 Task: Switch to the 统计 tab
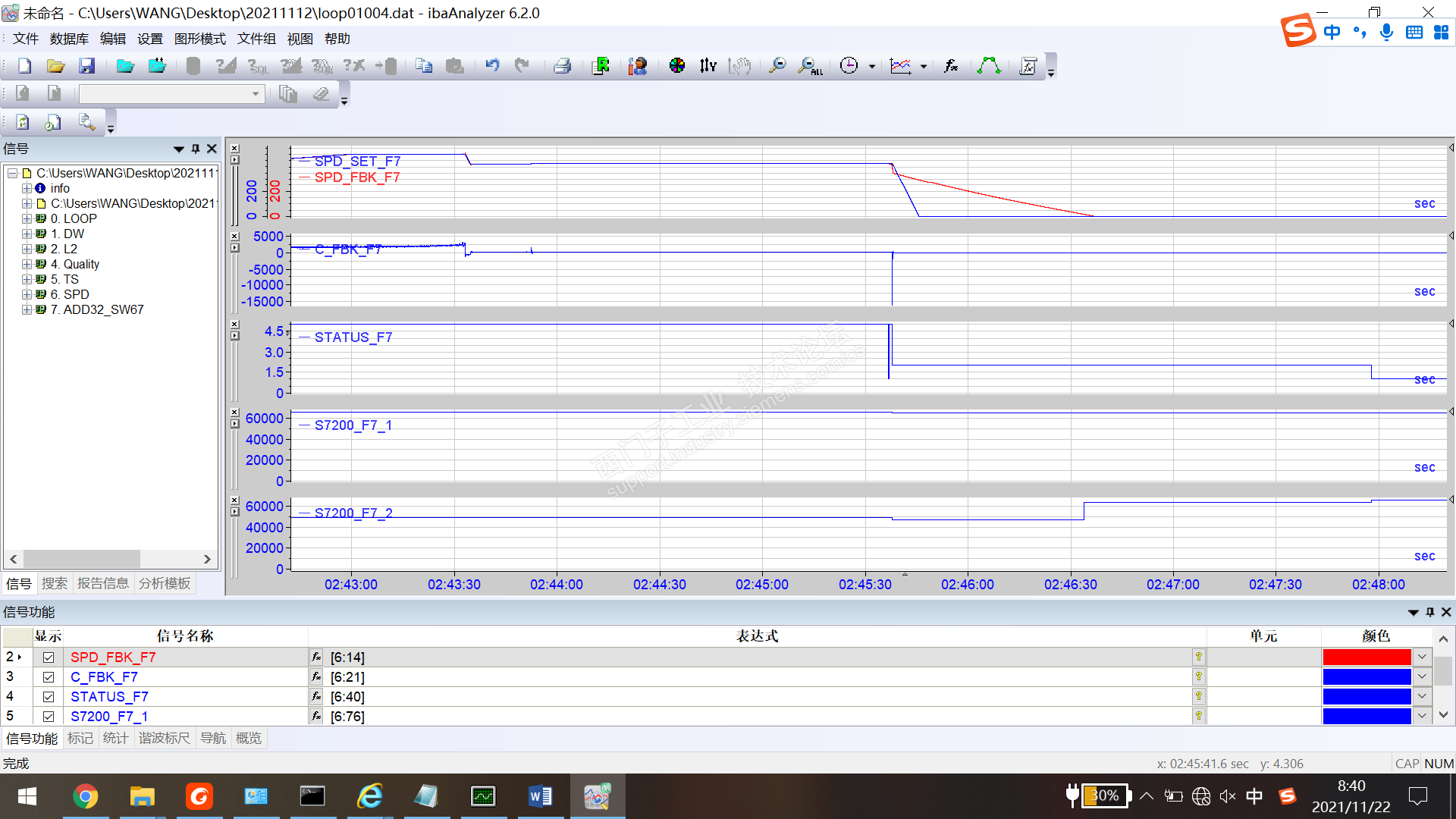pos(115,738)
